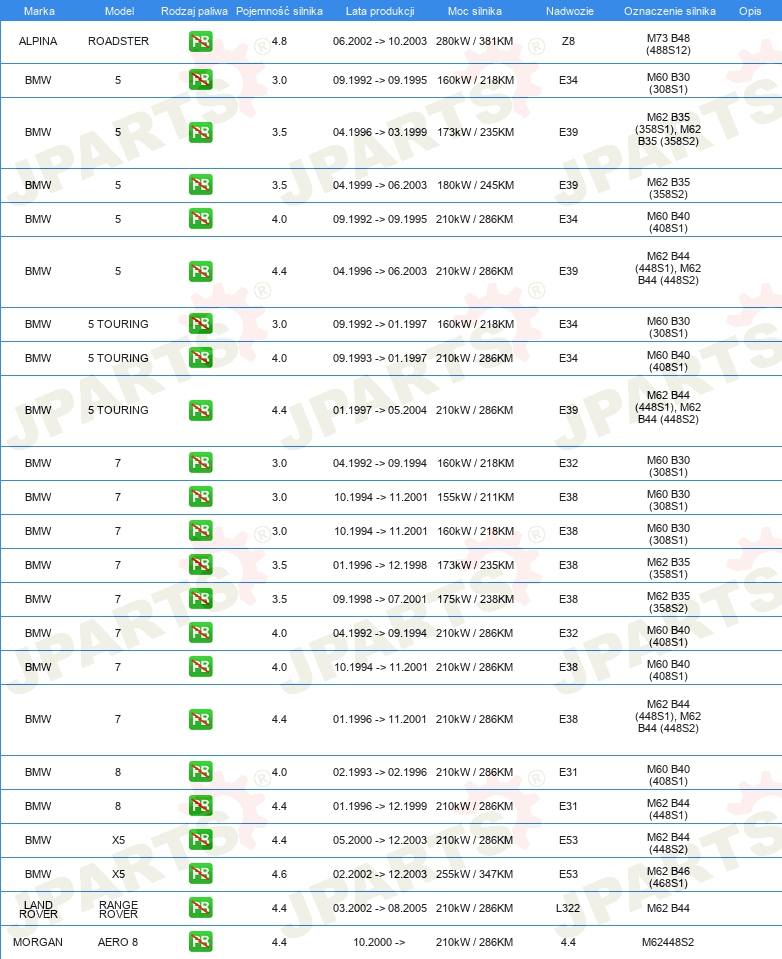Click the fuel icon in the MORGAN AERO 8 row
This screenshot has width=782, height=959.
(x=201, y=942)
